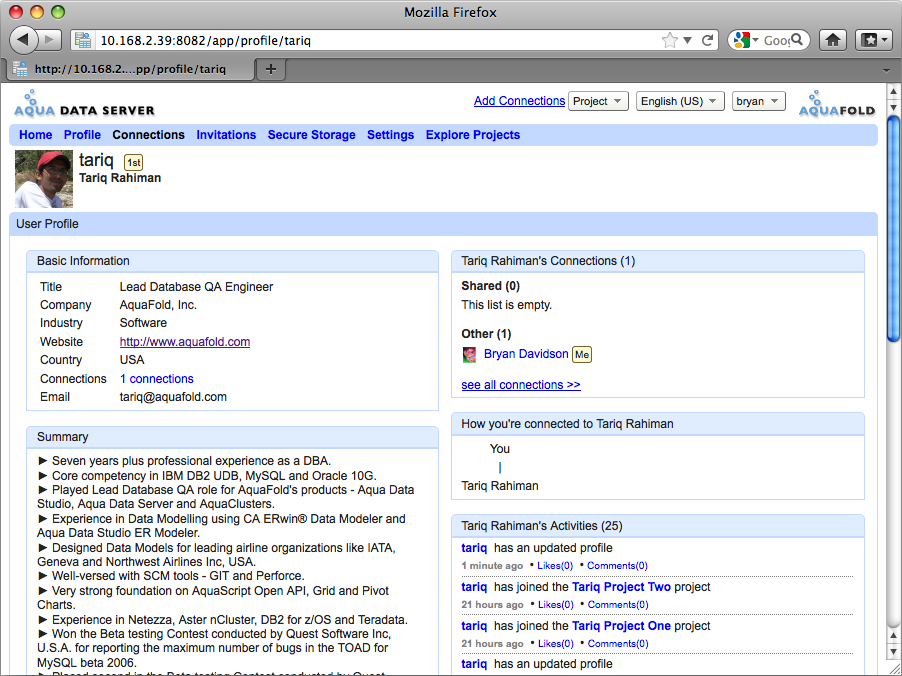Click the Add Connections link
The width and height of the screenshot is (902, 676).
pyautogui.click(x=519, y=101)
